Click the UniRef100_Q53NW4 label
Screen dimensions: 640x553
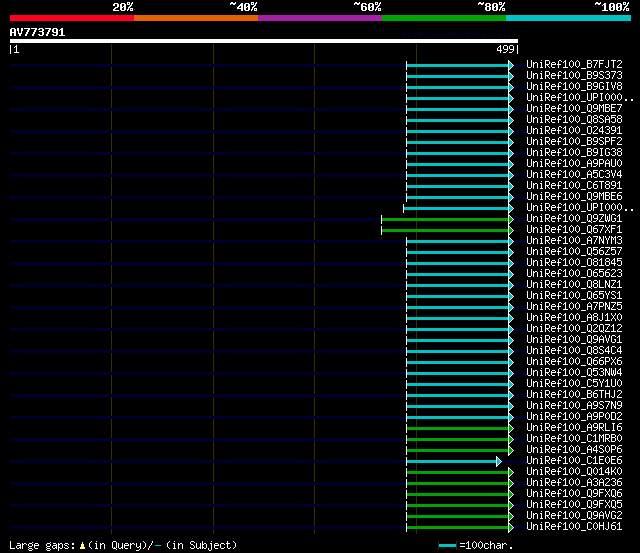(x=574, y=373)
